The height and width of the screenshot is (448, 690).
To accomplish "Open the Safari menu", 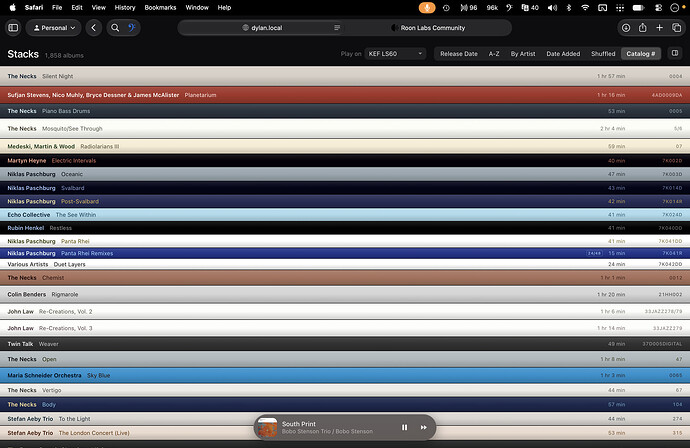I will click(34, 7).
